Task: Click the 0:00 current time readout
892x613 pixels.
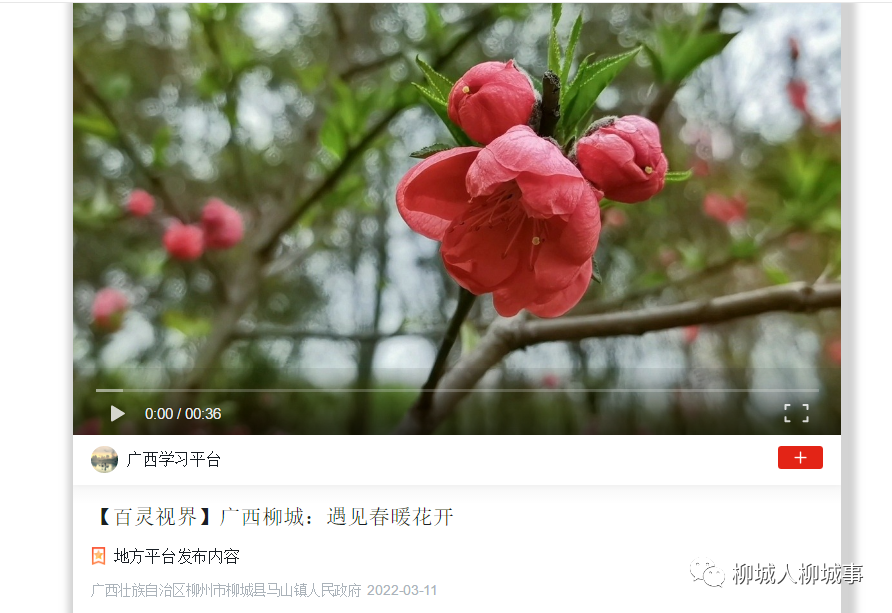Action: (159, 413)
